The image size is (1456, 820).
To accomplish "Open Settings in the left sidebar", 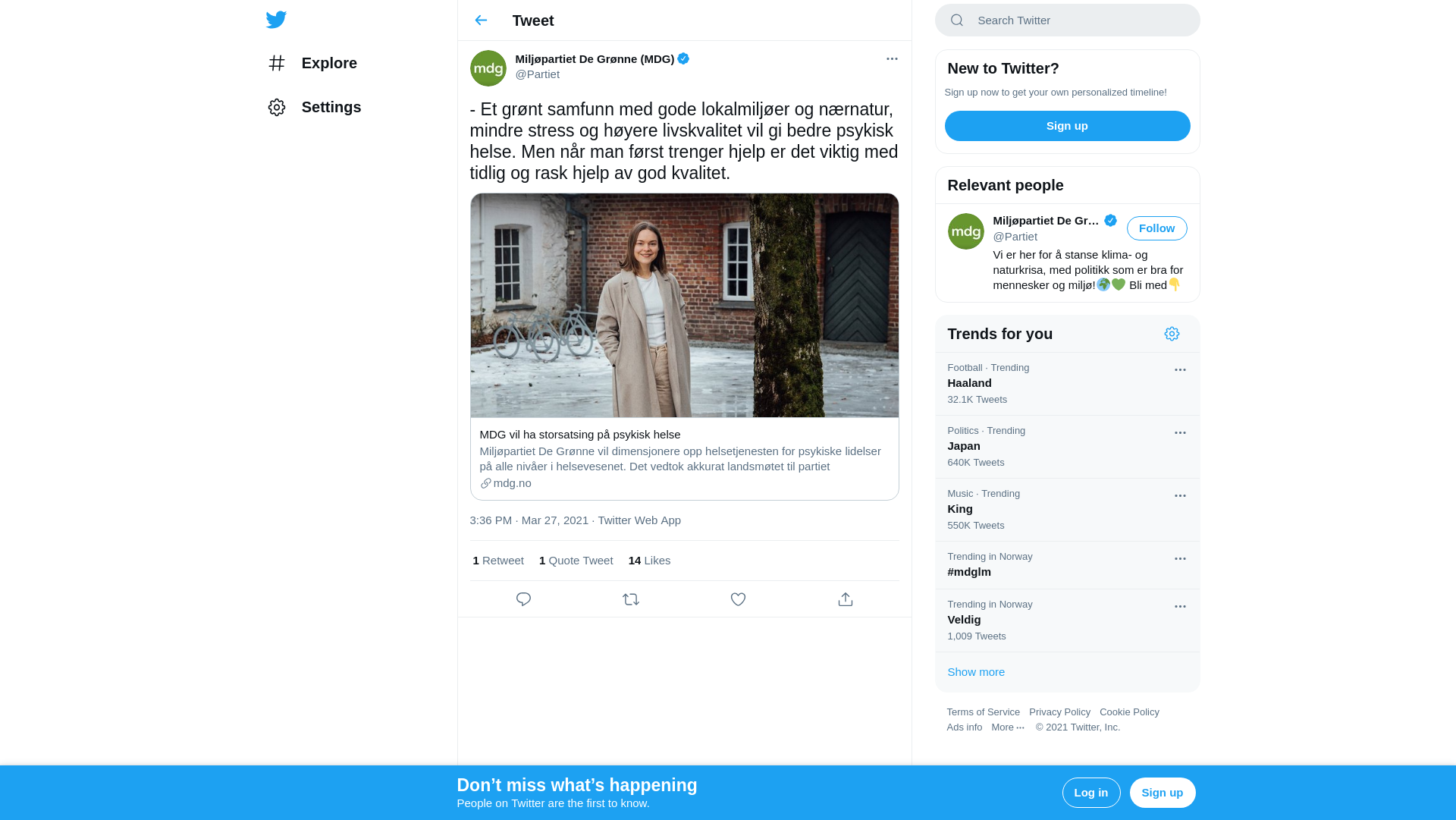I will point(315,107).
